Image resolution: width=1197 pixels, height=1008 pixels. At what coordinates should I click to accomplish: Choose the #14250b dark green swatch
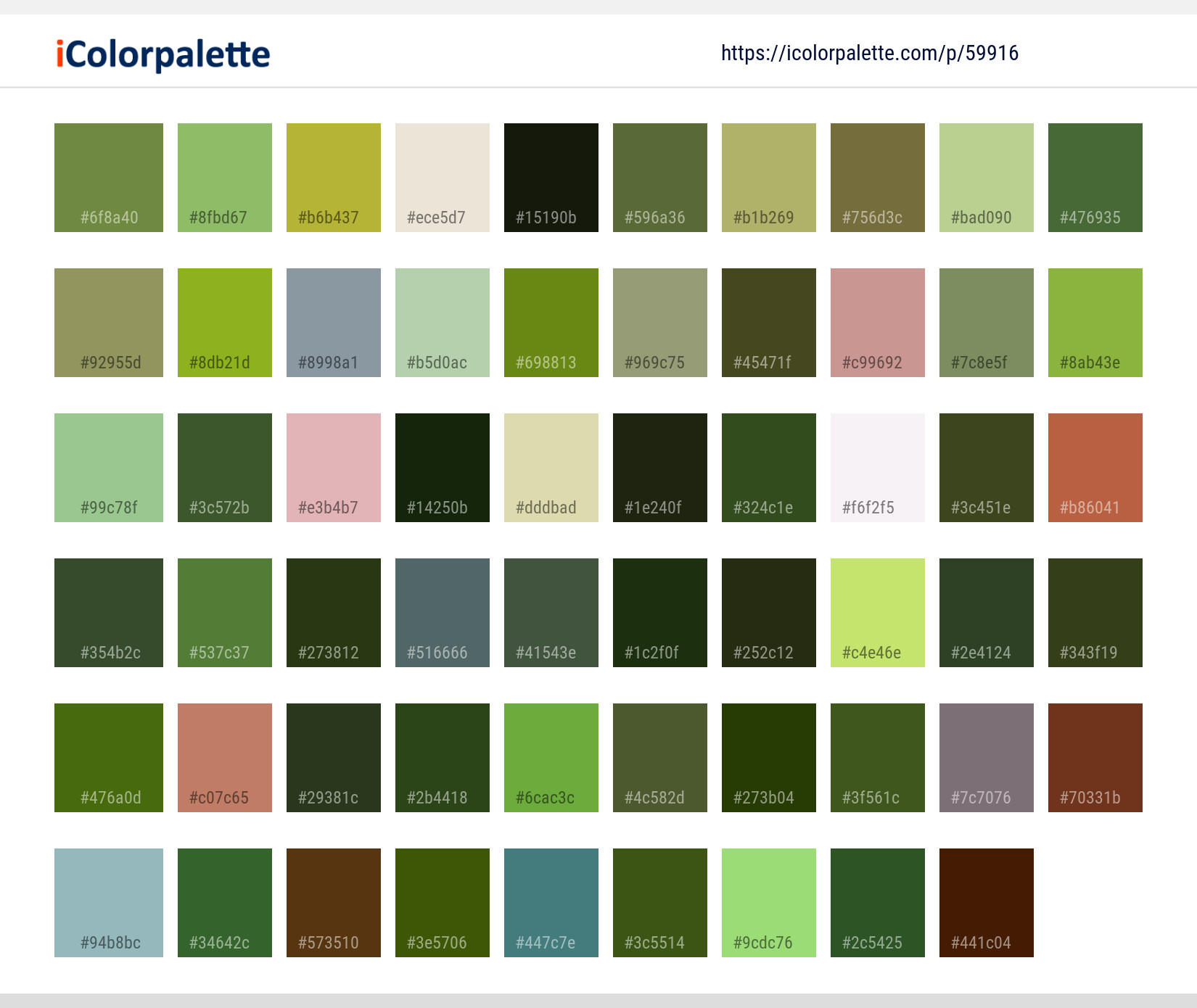coord(443,468)
